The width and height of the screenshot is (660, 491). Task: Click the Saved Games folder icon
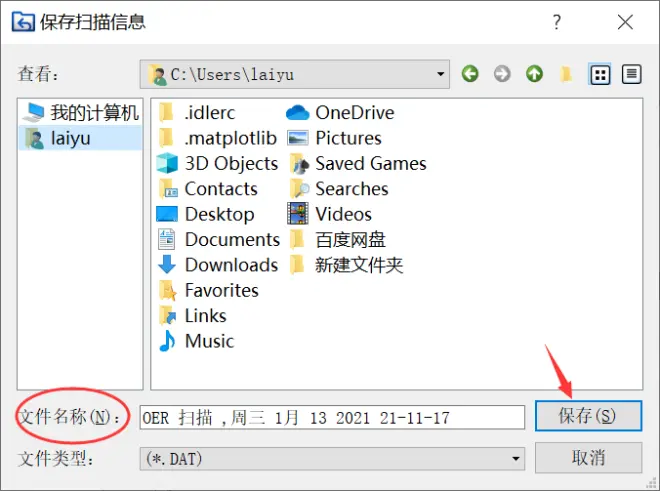coord(299,164)
